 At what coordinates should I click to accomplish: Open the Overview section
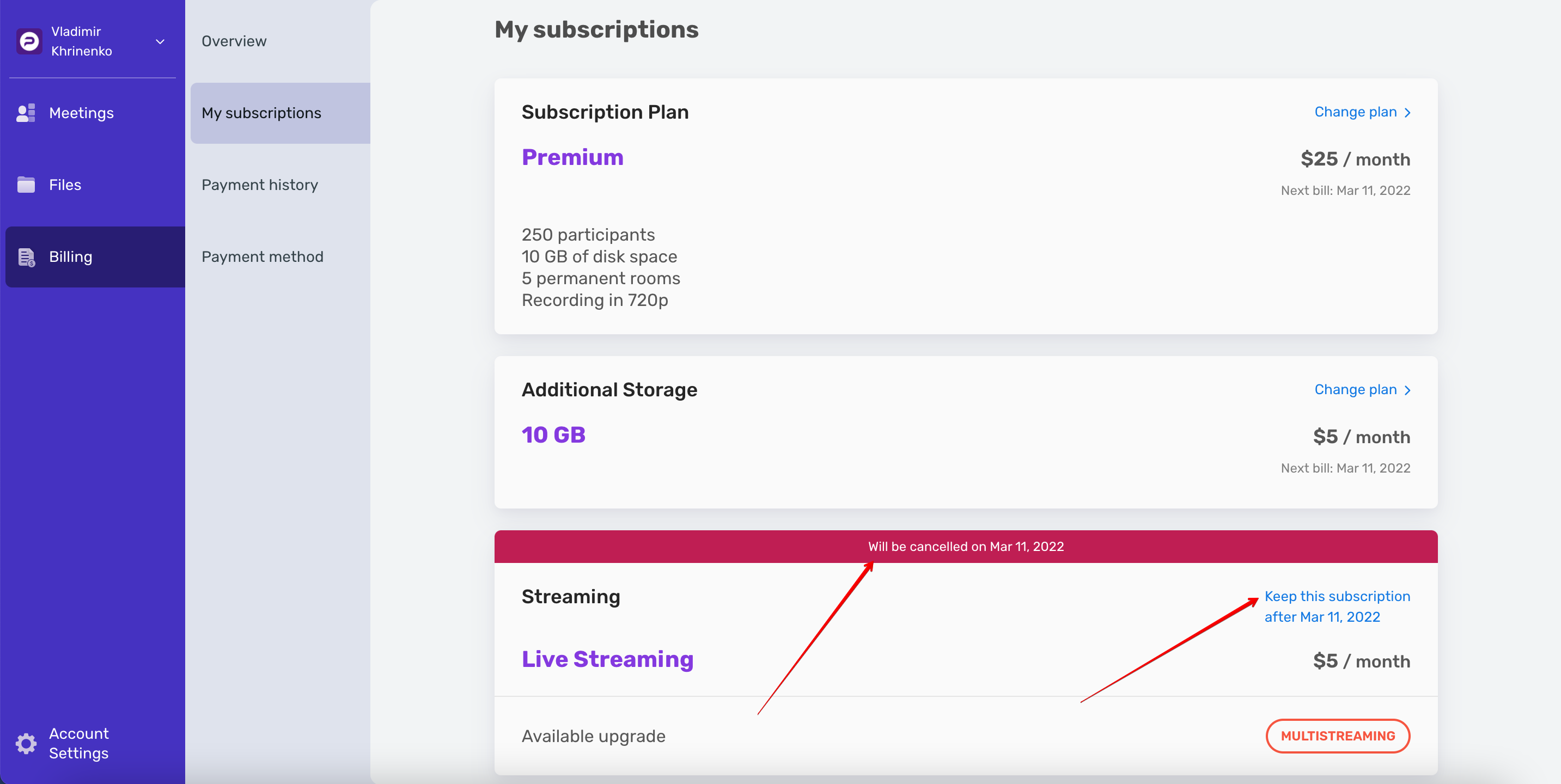[234, 41]
